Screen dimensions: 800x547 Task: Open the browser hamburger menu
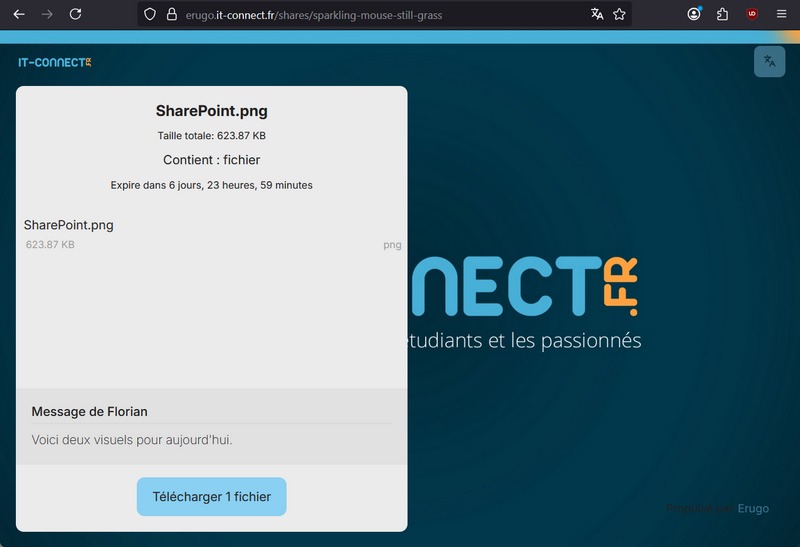point(781,14)
